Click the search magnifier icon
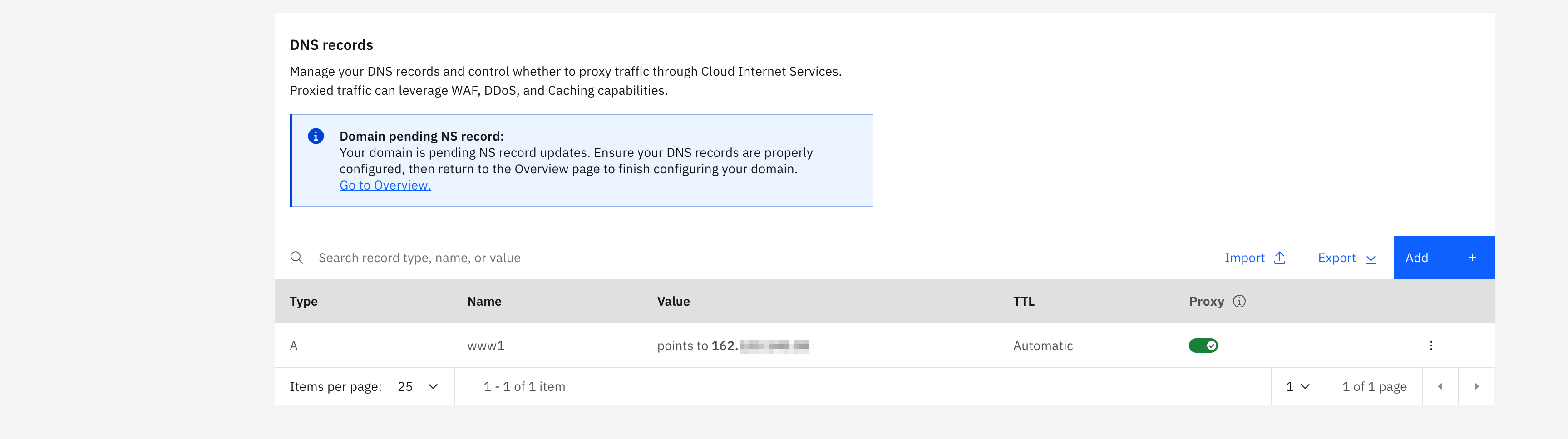The image size is (1568, 439). 296,258
